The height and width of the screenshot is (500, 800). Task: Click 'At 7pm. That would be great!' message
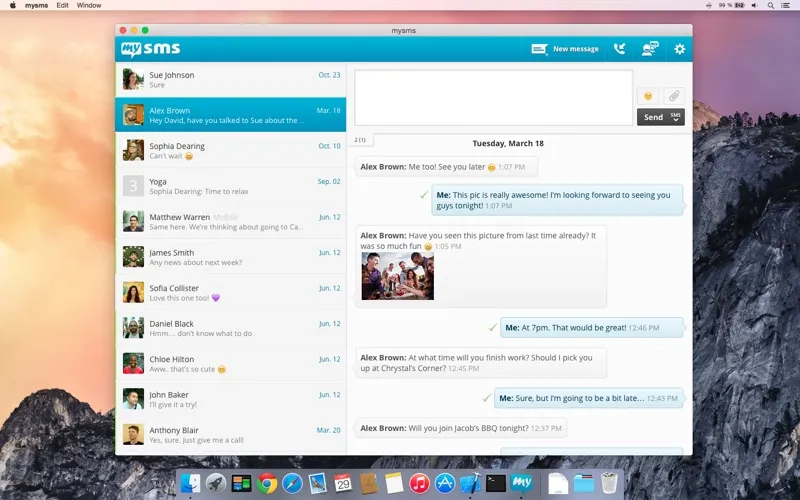(591, 328)
